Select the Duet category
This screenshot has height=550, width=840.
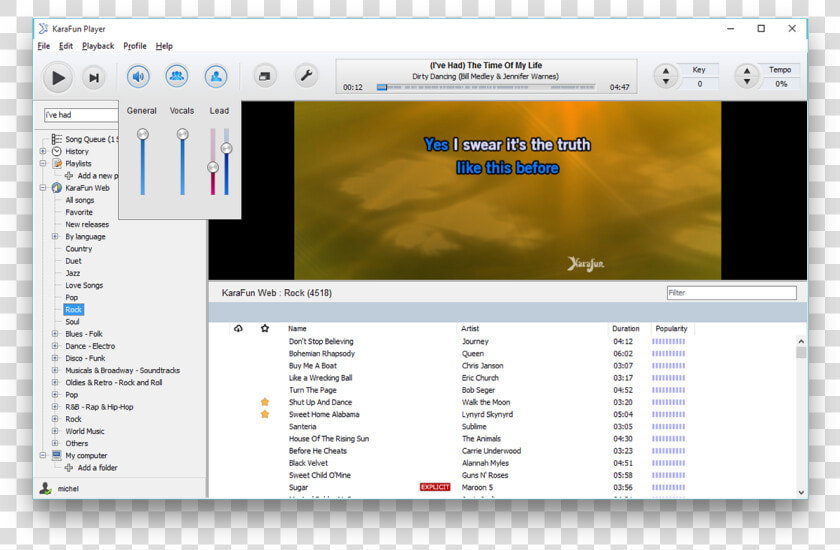tap(73, 261)
